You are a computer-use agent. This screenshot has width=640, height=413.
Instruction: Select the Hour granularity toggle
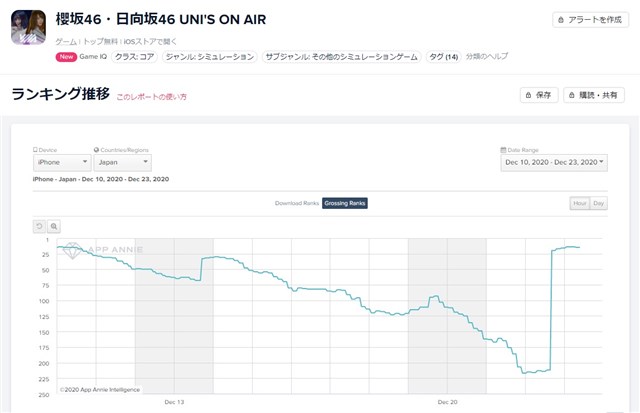(x=580, y=203)
